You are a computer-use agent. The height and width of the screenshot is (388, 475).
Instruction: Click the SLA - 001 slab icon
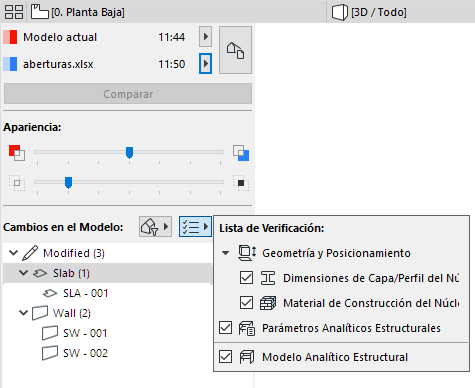click(x=50, y=293)
